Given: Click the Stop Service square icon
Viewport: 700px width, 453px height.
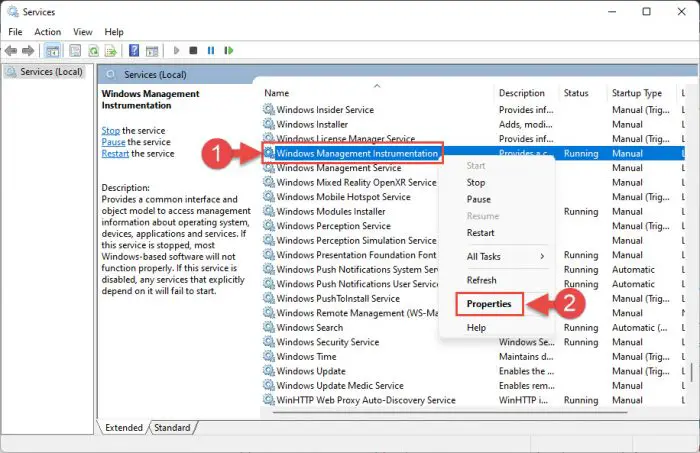Looking at the screenshot, I should point(193,50).
